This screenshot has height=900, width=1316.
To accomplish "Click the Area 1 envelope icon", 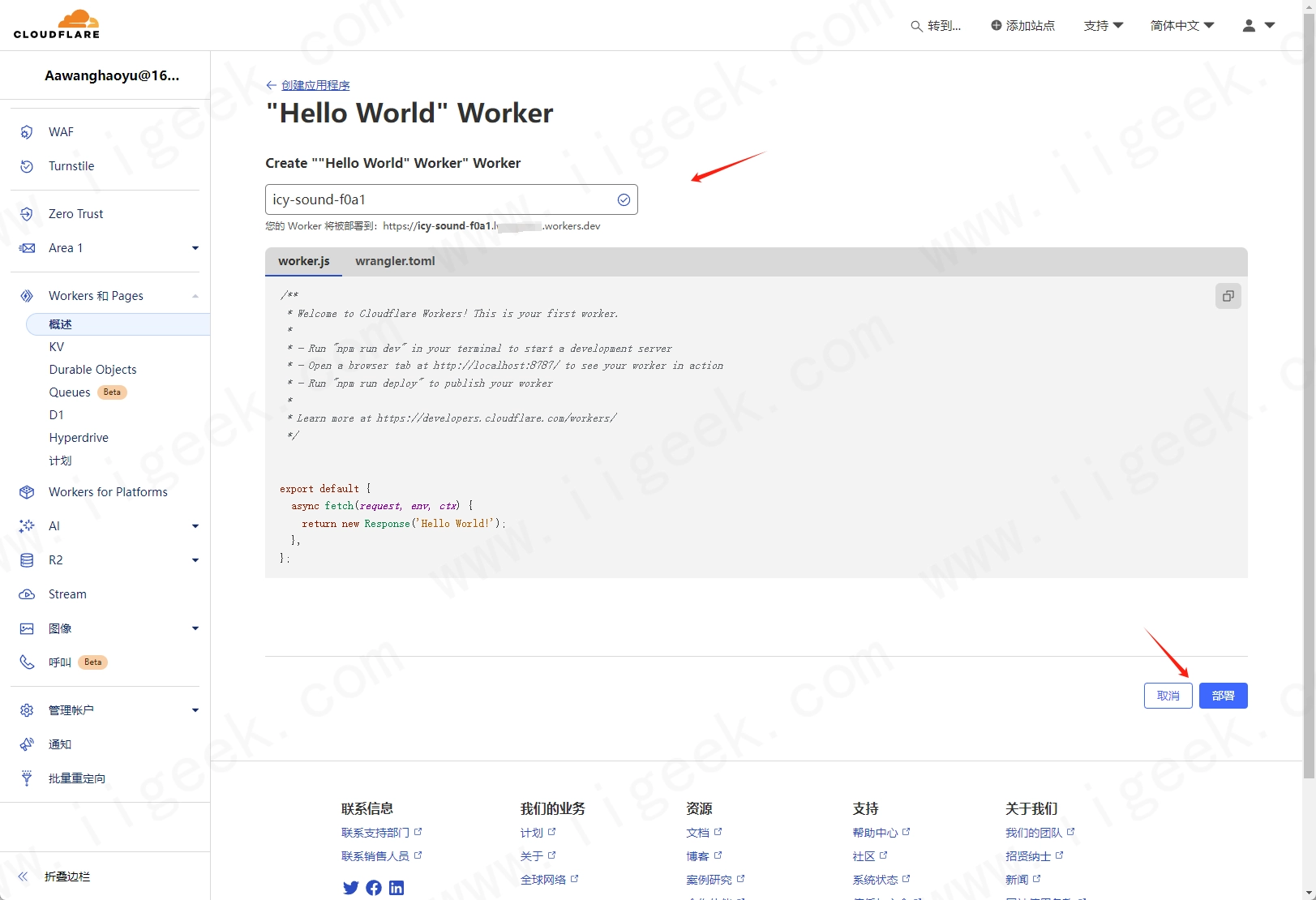I will [x=27, y=248].
